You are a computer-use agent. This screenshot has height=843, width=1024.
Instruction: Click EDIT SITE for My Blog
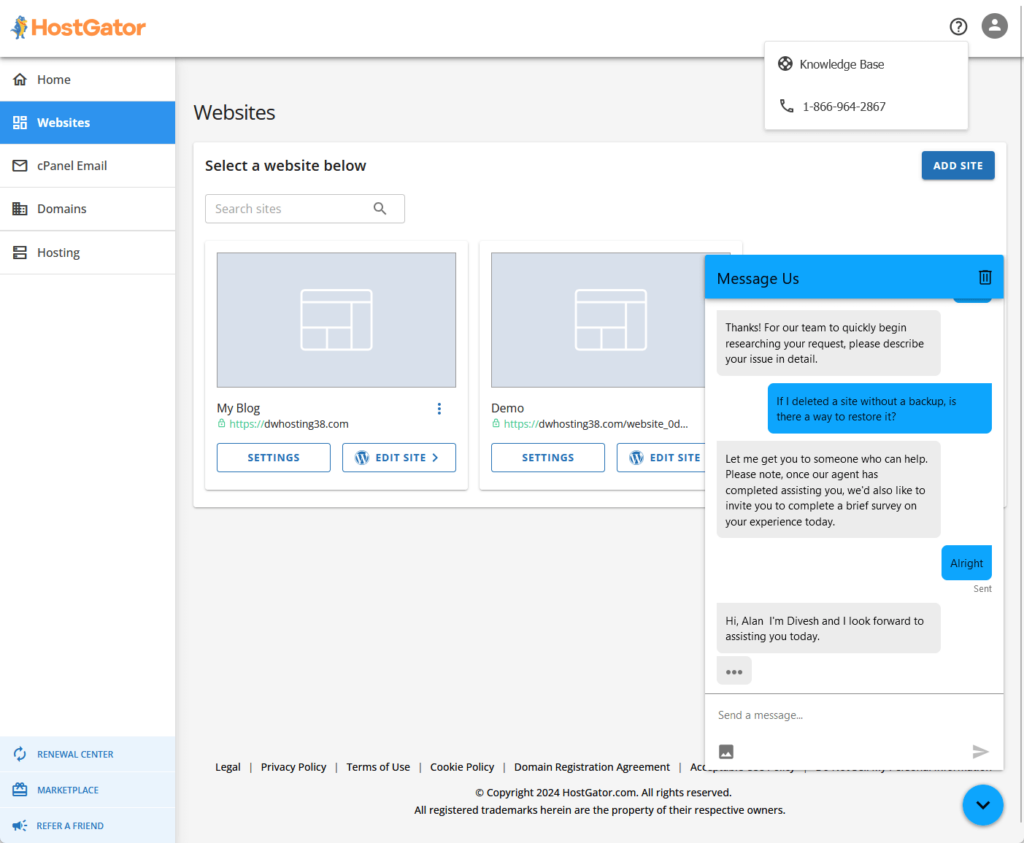click(399, 458)
